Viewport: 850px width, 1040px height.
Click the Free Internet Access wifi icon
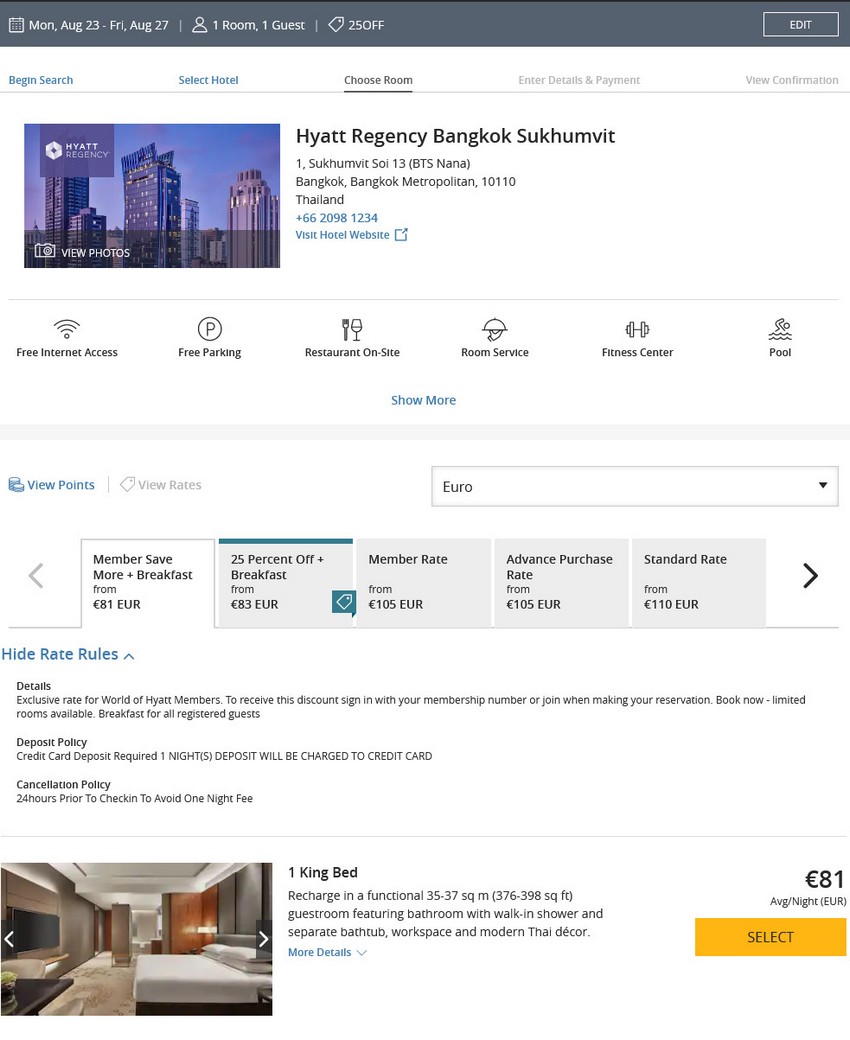pos(67,329)
